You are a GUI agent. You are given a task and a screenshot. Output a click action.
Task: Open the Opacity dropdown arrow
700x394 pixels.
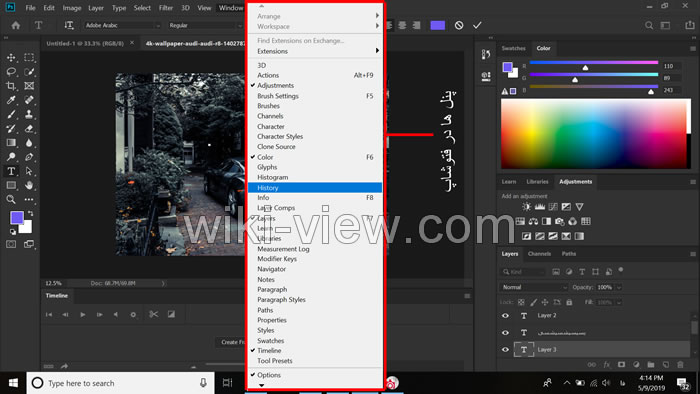[x=619, y=287]
